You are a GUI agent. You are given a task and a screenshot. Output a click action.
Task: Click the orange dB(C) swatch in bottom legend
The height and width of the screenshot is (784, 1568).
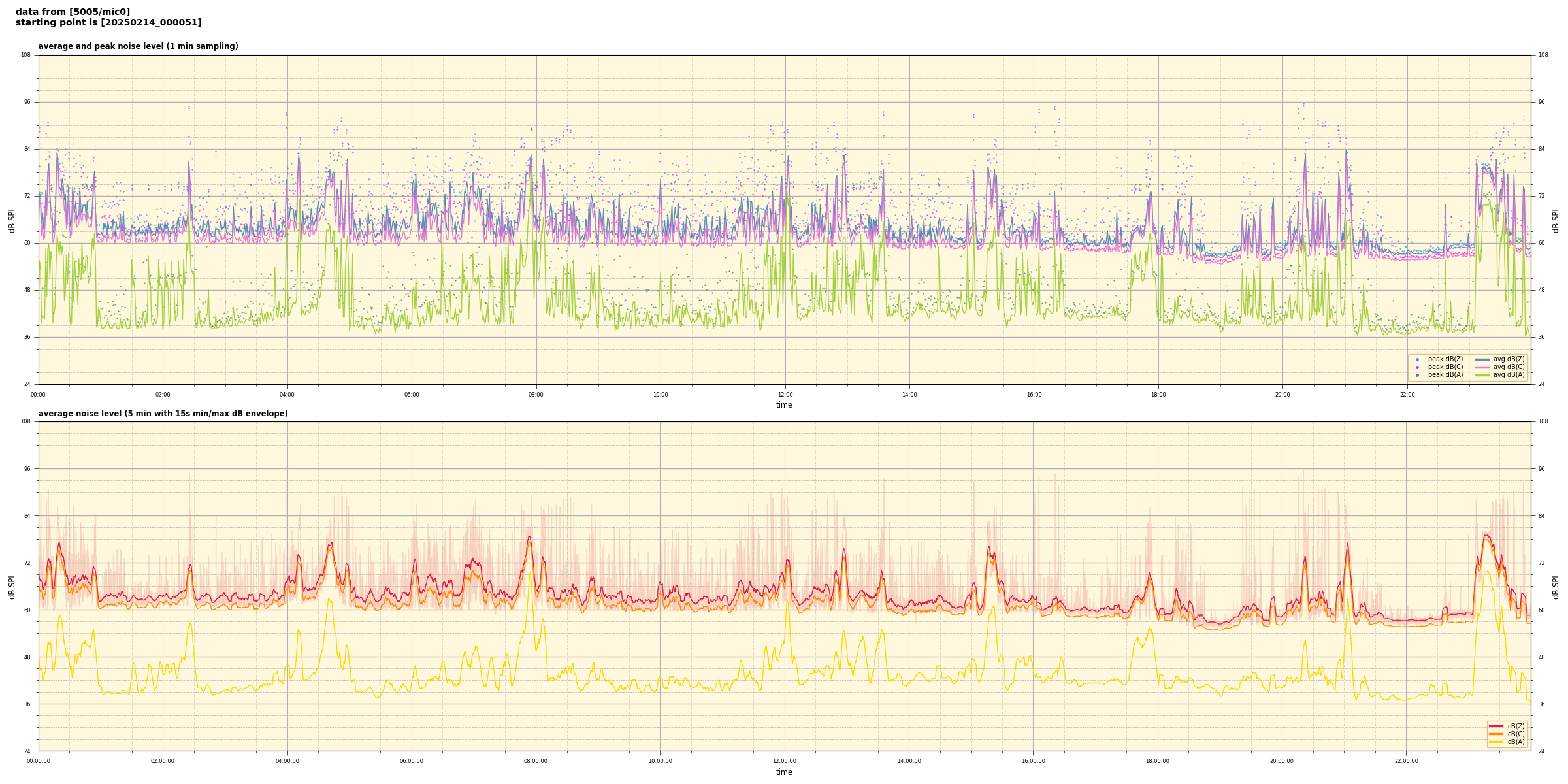point(1496,734)
